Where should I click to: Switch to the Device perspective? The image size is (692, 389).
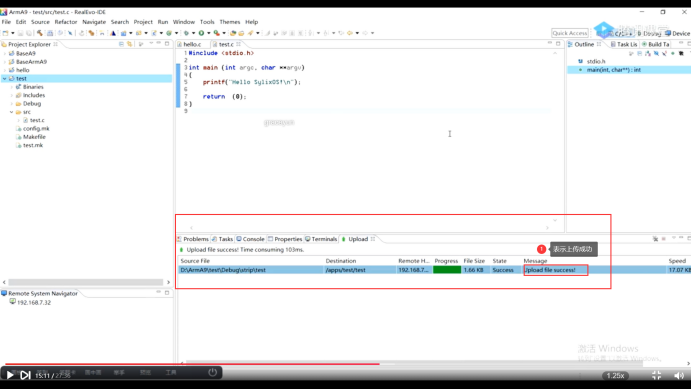(677, 33)
